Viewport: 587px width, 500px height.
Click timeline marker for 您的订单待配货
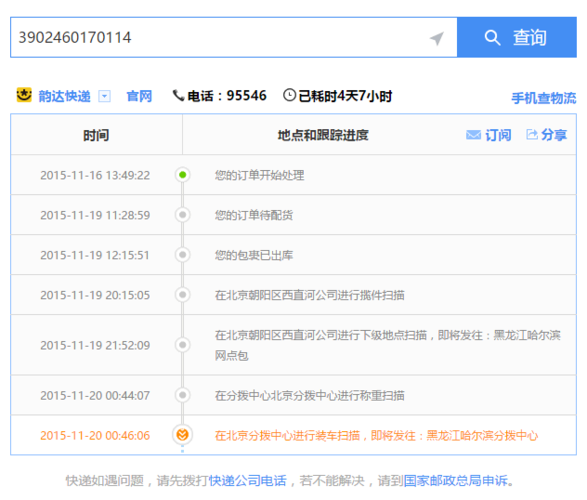[x=183, y=215]
